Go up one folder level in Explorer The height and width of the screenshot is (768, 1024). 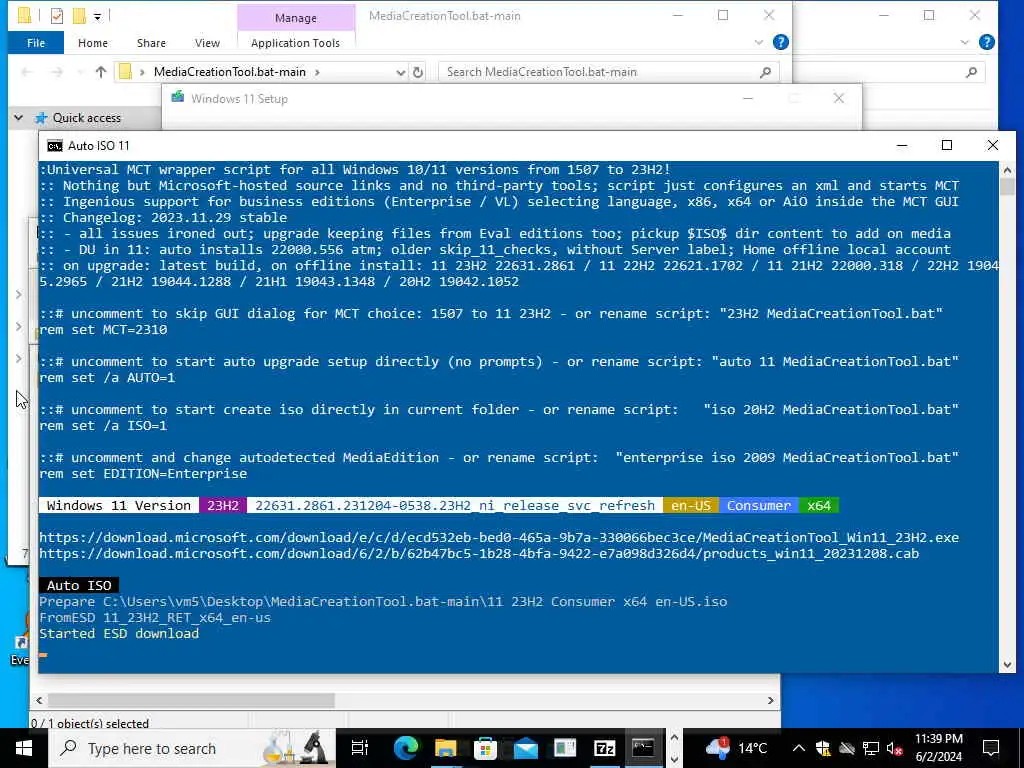[x=101, y=72]
